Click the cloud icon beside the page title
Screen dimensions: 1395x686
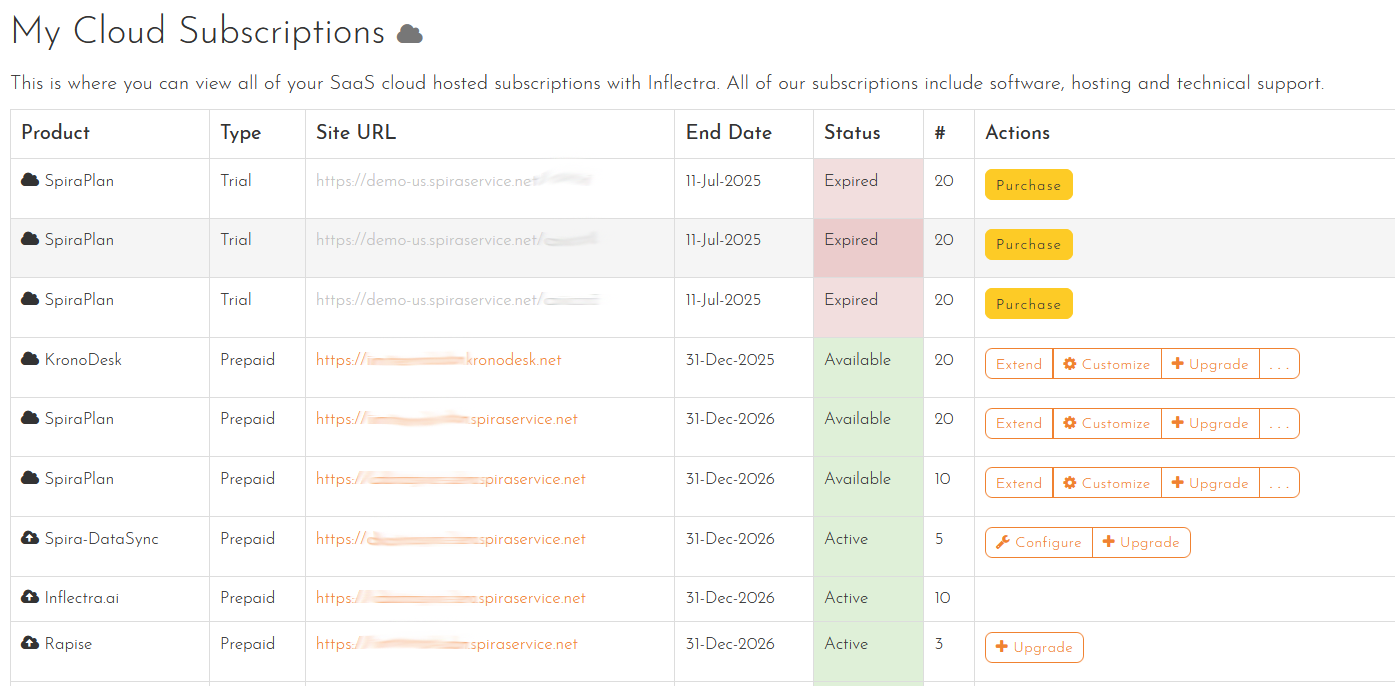[410, 32]
